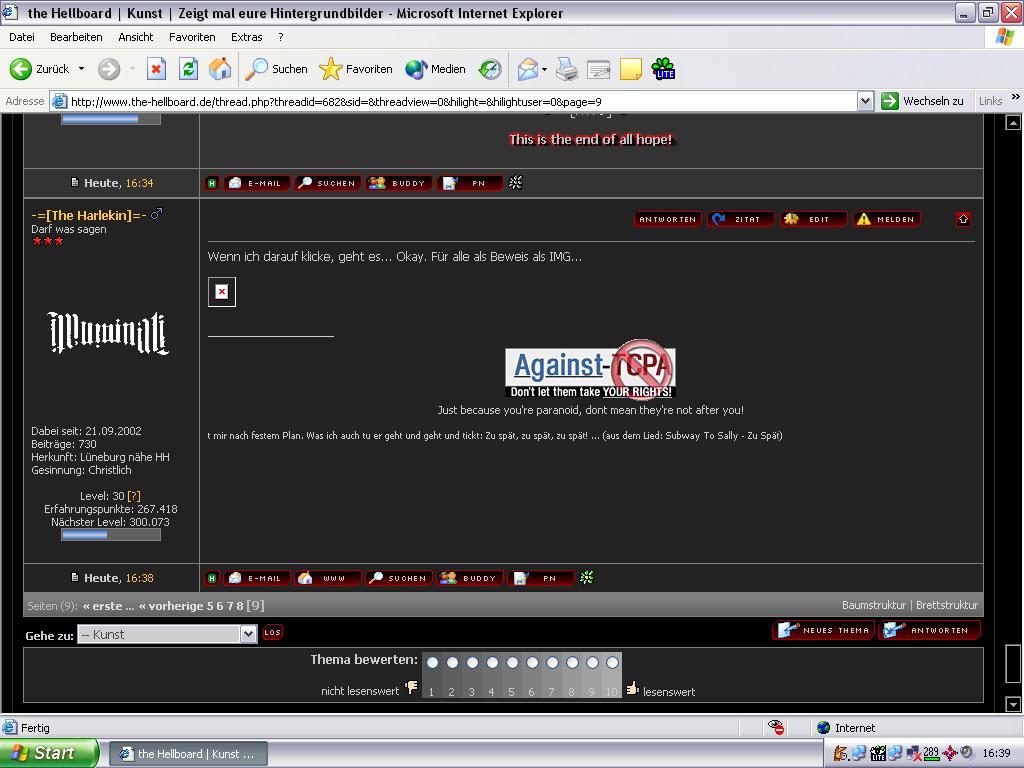Click the Windows Start button

(x=48, y=753)
